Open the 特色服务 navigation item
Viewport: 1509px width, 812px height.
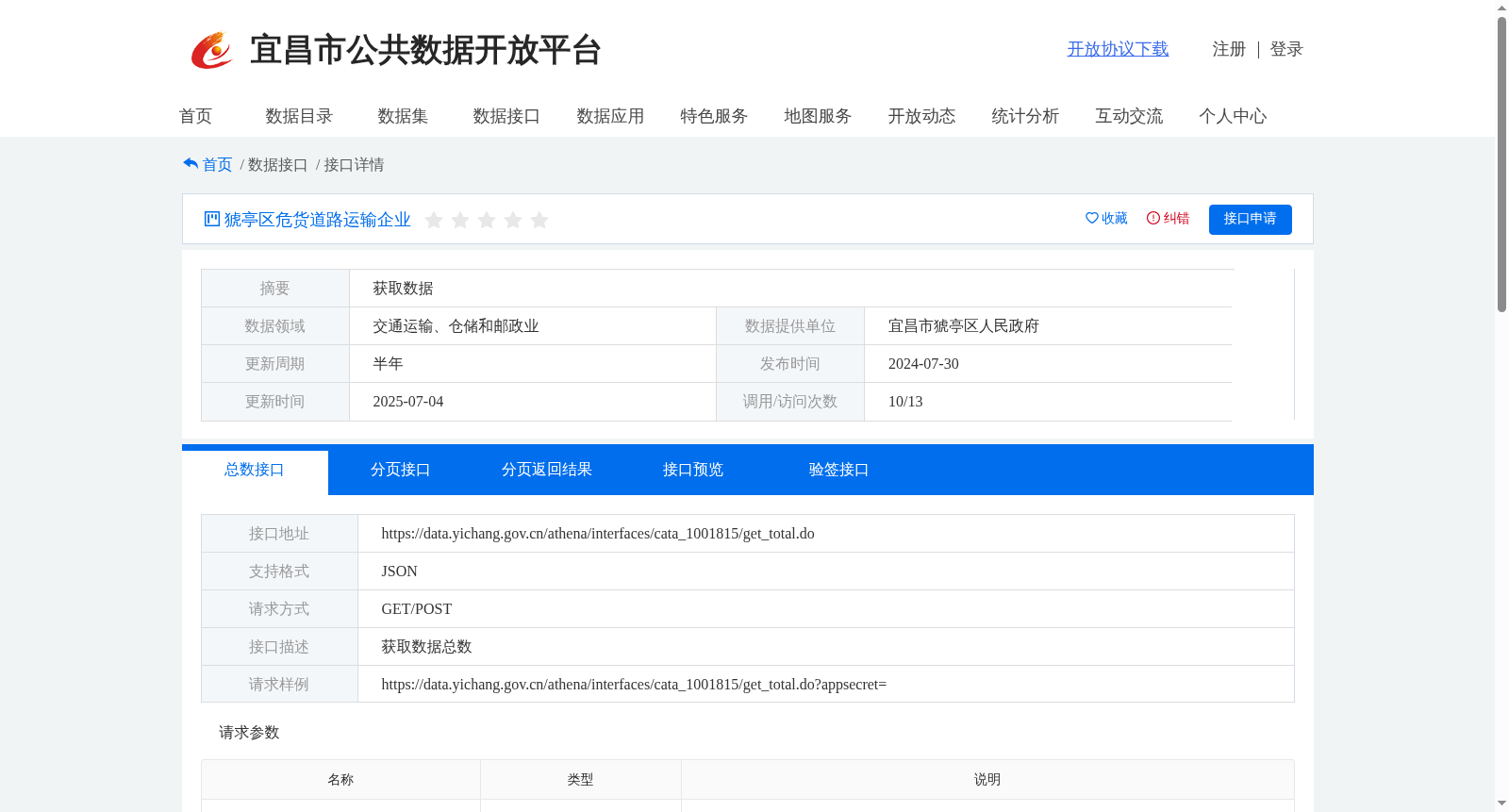click(714, 116)
